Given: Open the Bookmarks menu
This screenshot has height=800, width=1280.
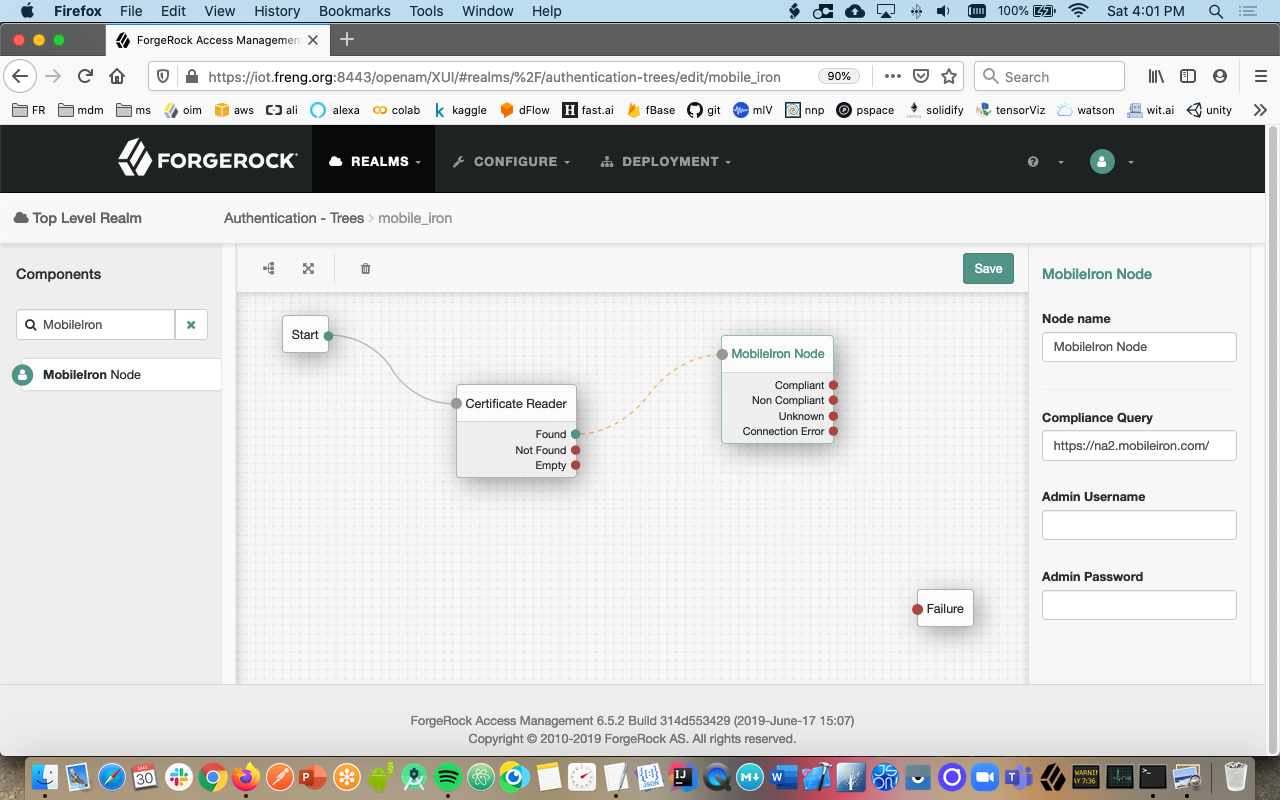Looking at the screenshot, I should (x=355, y=11).
